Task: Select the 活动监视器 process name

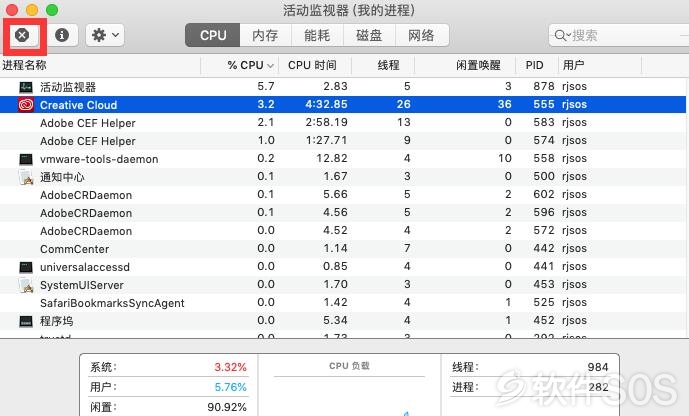Action: [68, 87]
